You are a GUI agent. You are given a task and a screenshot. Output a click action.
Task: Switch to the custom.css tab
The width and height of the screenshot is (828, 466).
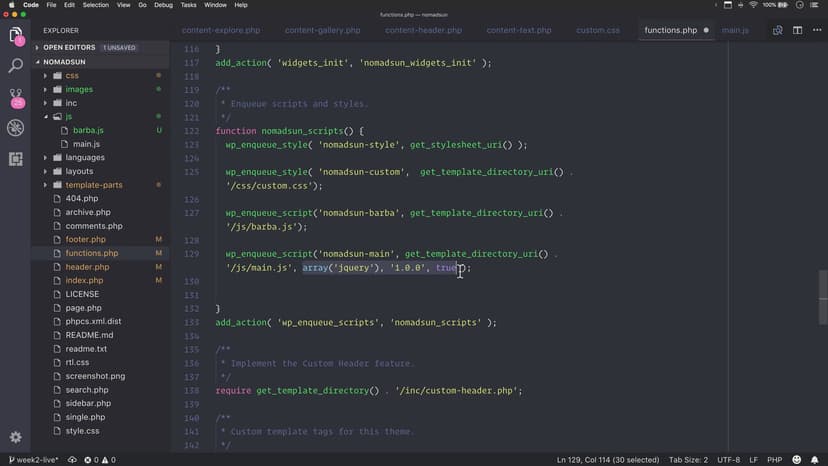pyautogui.click(x=598, y=31)
